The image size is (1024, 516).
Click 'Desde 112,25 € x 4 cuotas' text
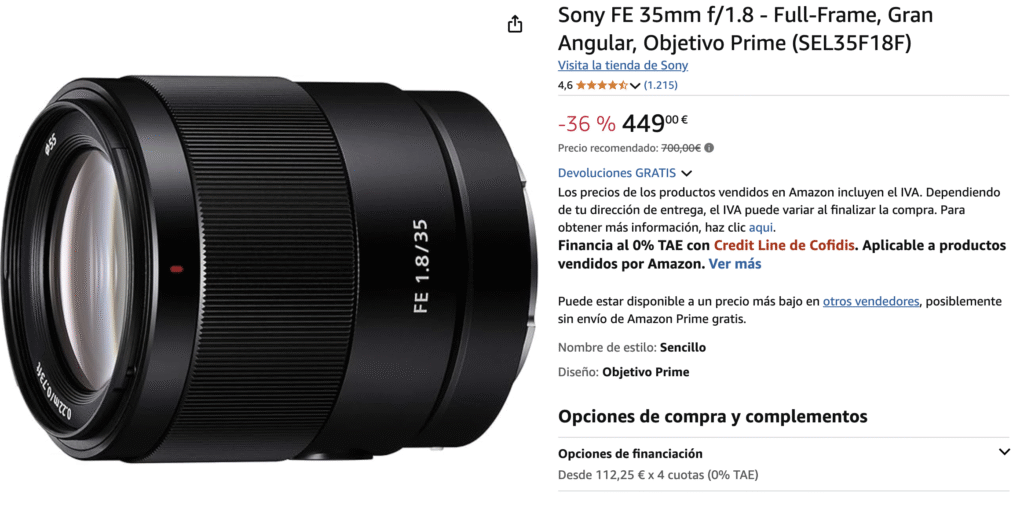(x=658, y=475)
